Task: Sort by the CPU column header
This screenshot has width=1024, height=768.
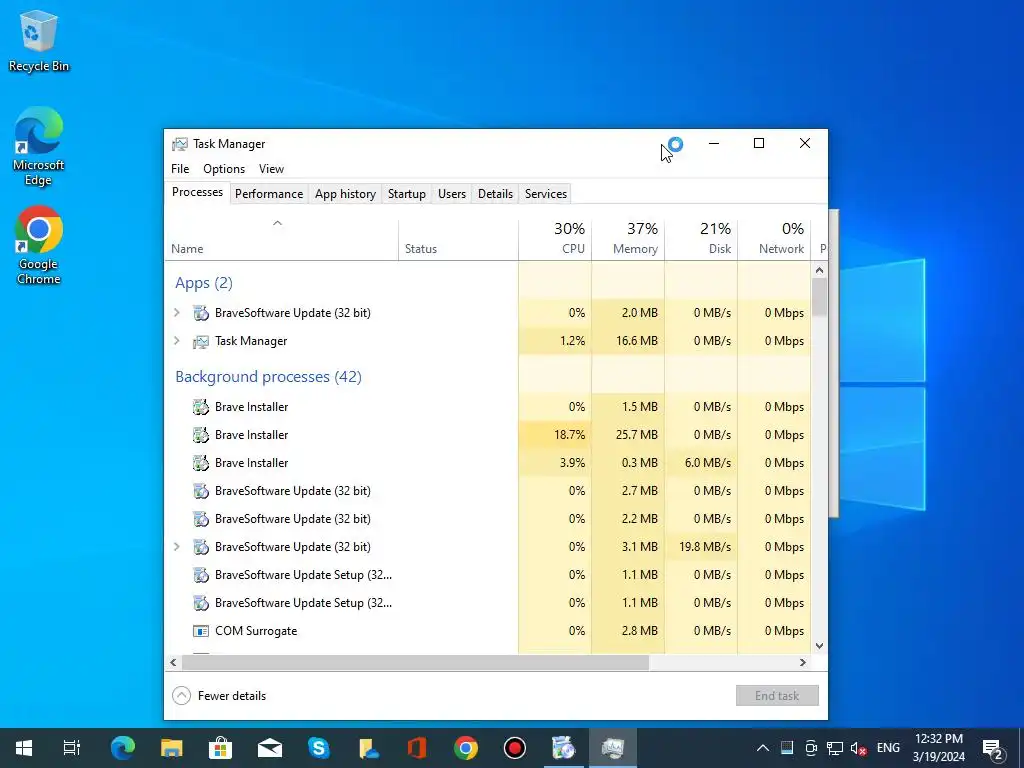Action: click(555, 240)
